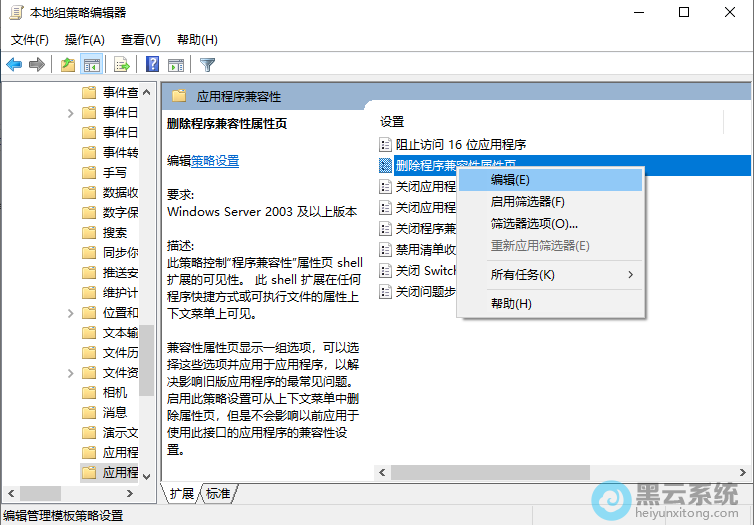This screenshot has height=525, width=754.
Task: Toggle the show/hide action pane icon
Action: coord(176,65)
